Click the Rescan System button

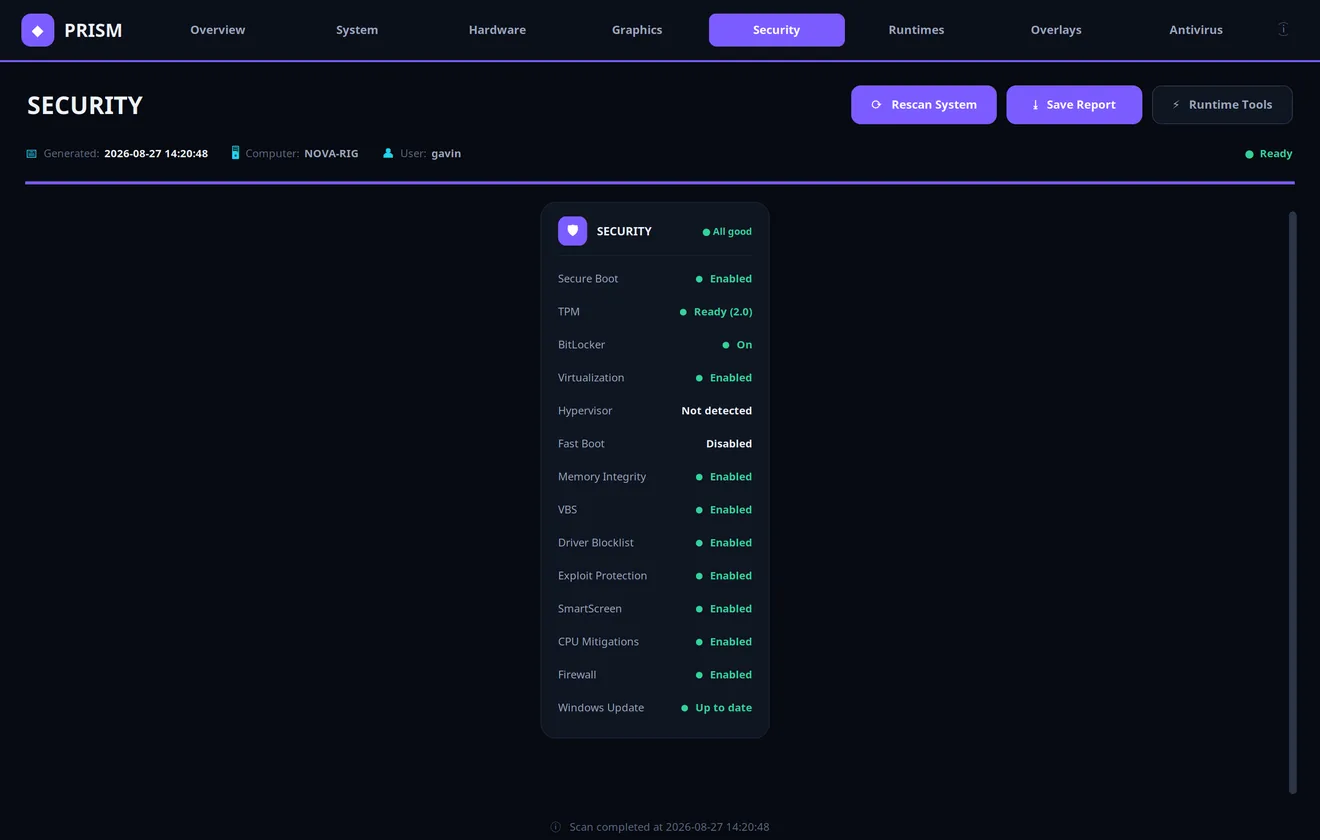pos(924,105)
